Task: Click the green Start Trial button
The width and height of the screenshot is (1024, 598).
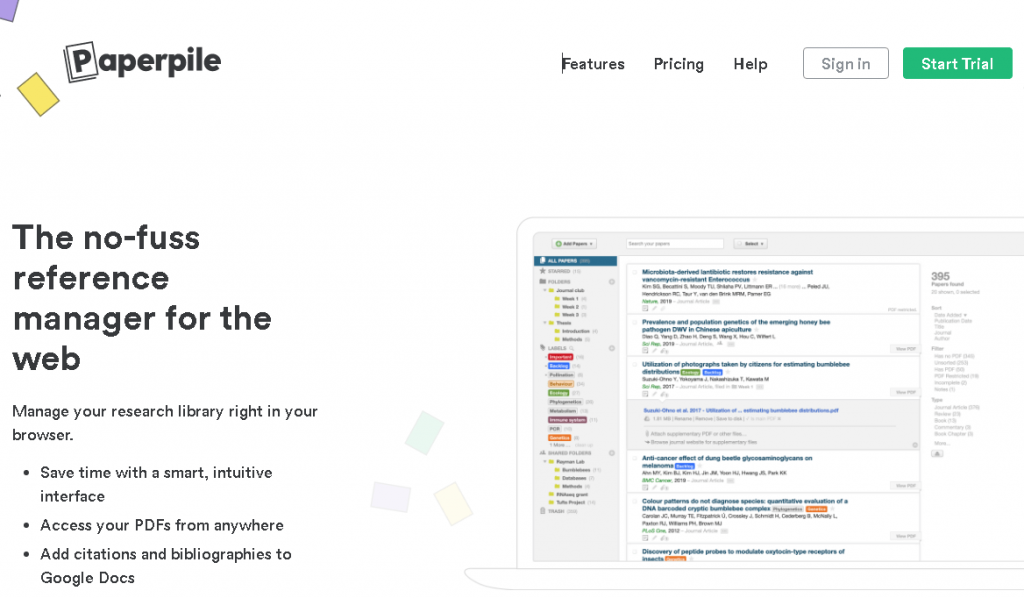Action: click(957, 63)
